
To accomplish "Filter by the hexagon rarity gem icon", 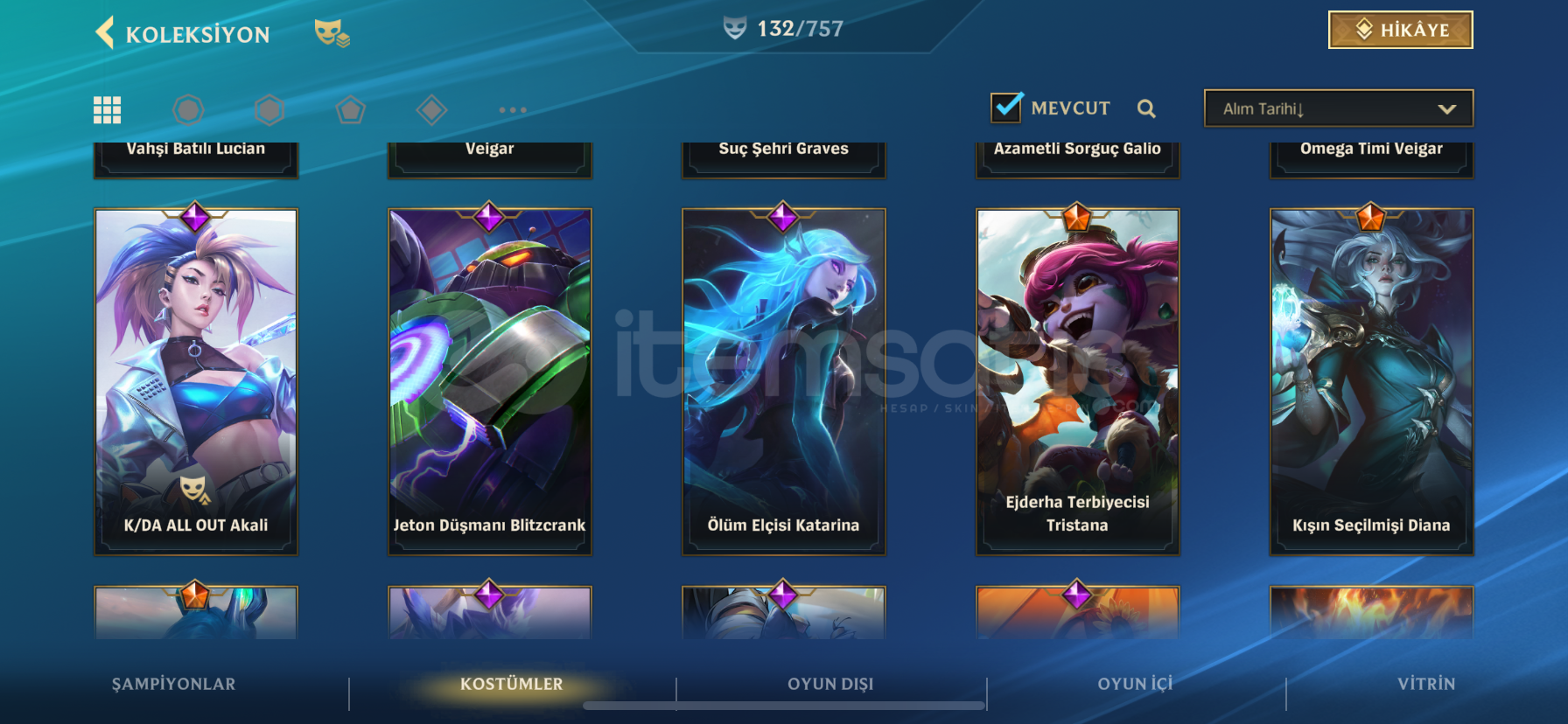I will [269, 110].
